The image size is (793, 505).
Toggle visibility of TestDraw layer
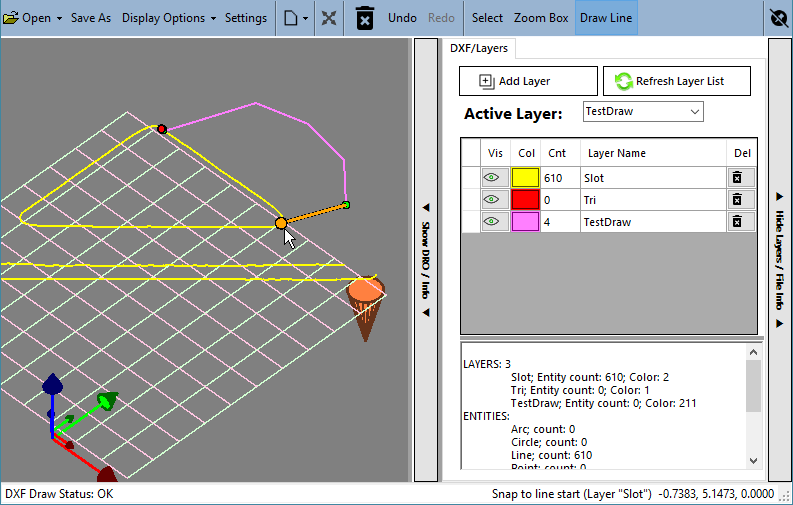pos(495,222)
